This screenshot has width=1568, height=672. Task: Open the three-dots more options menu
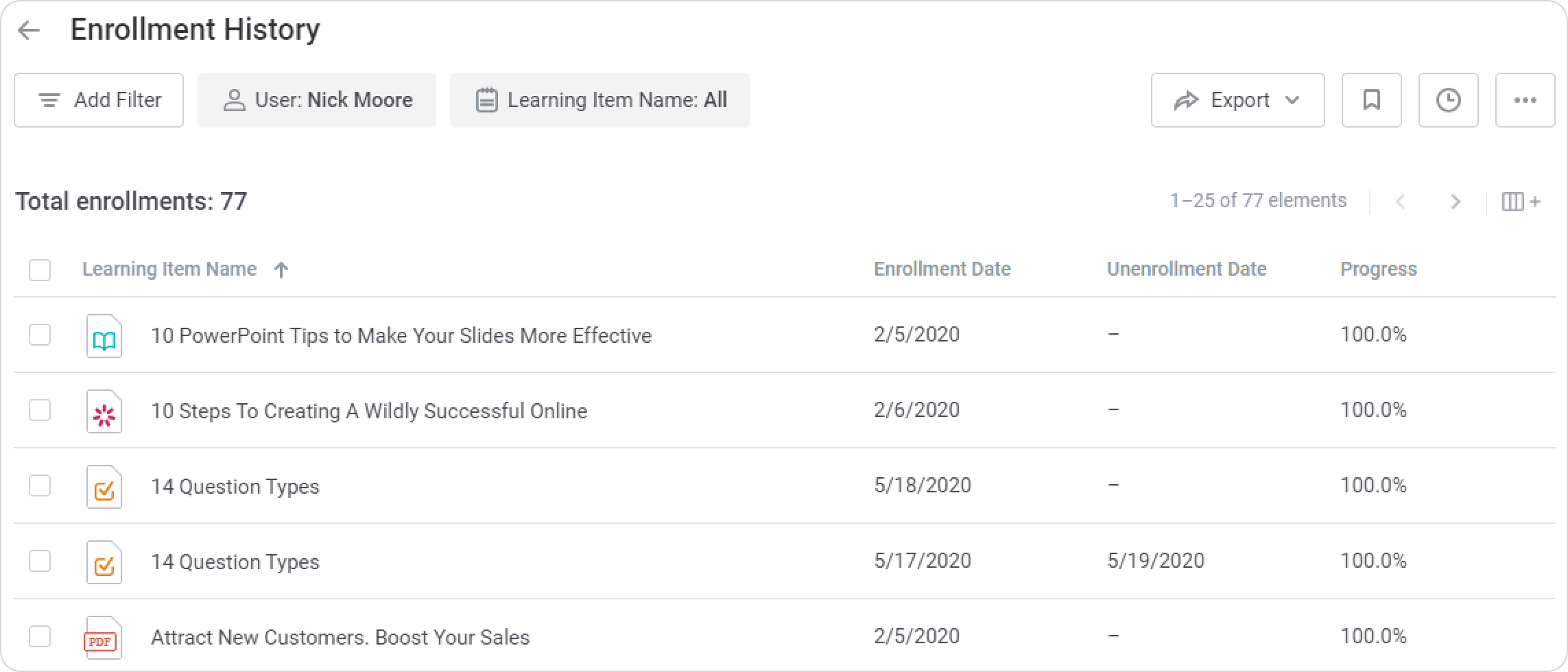[x=1525, y=100]
